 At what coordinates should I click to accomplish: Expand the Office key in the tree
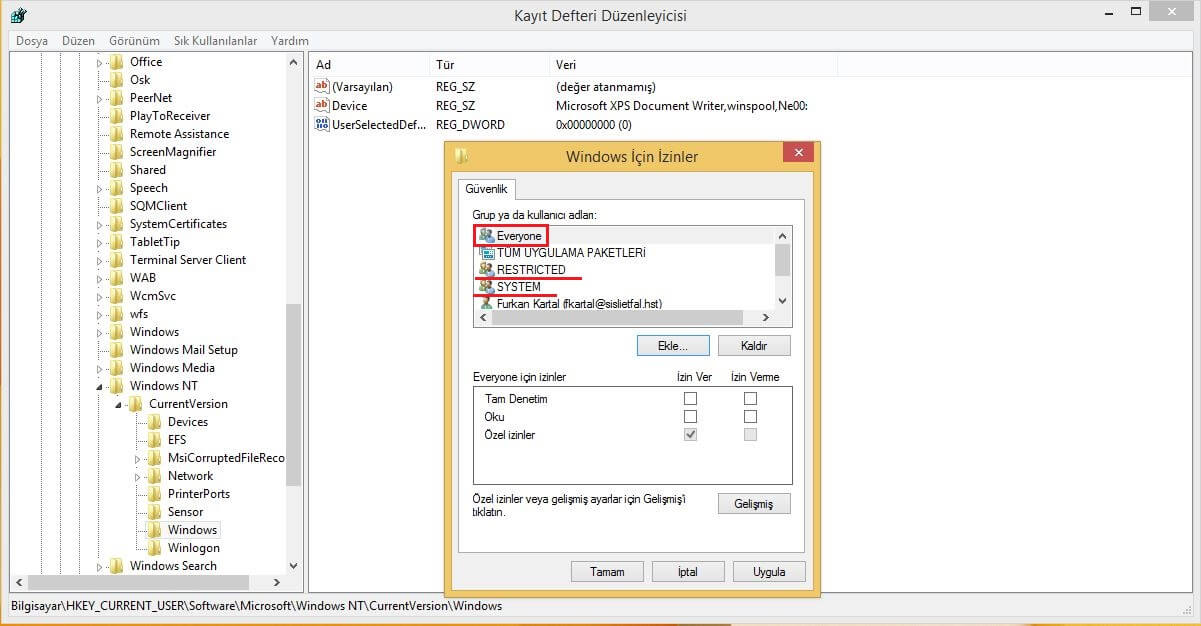100,62
